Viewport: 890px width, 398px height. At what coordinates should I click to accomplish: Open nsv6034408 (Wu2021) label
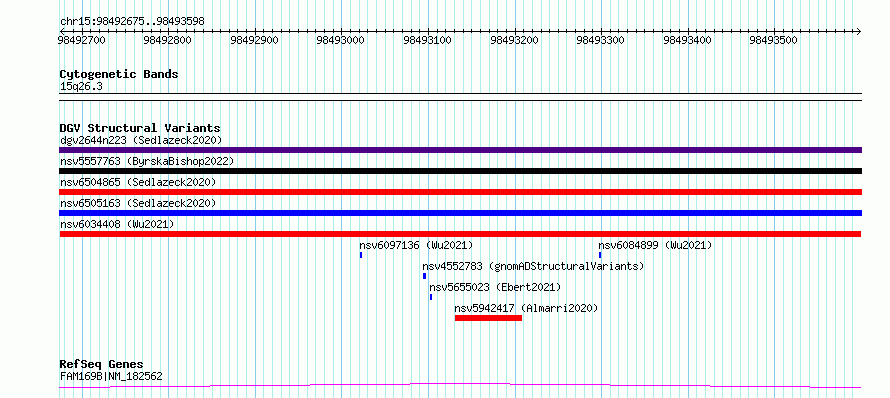[117, 224]
